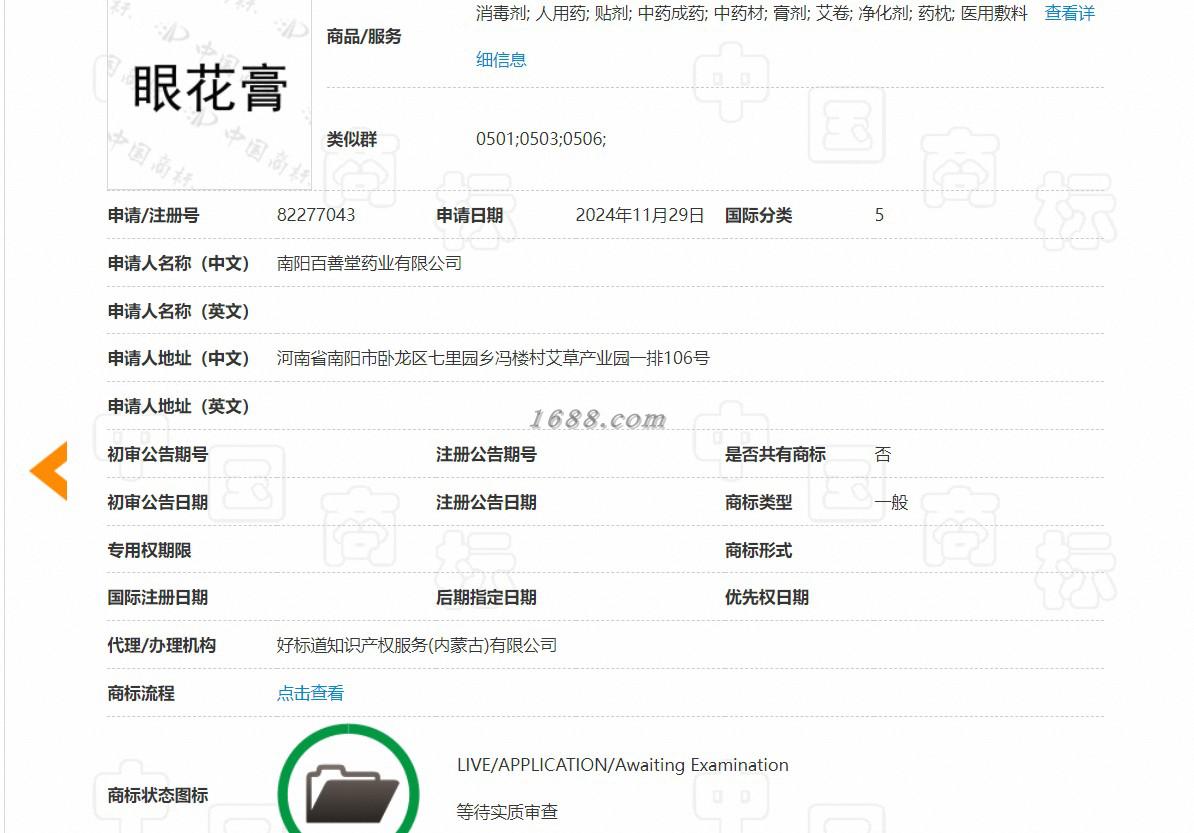
Task: Click the 是否共有商标 label
Action: coord(775,455)
